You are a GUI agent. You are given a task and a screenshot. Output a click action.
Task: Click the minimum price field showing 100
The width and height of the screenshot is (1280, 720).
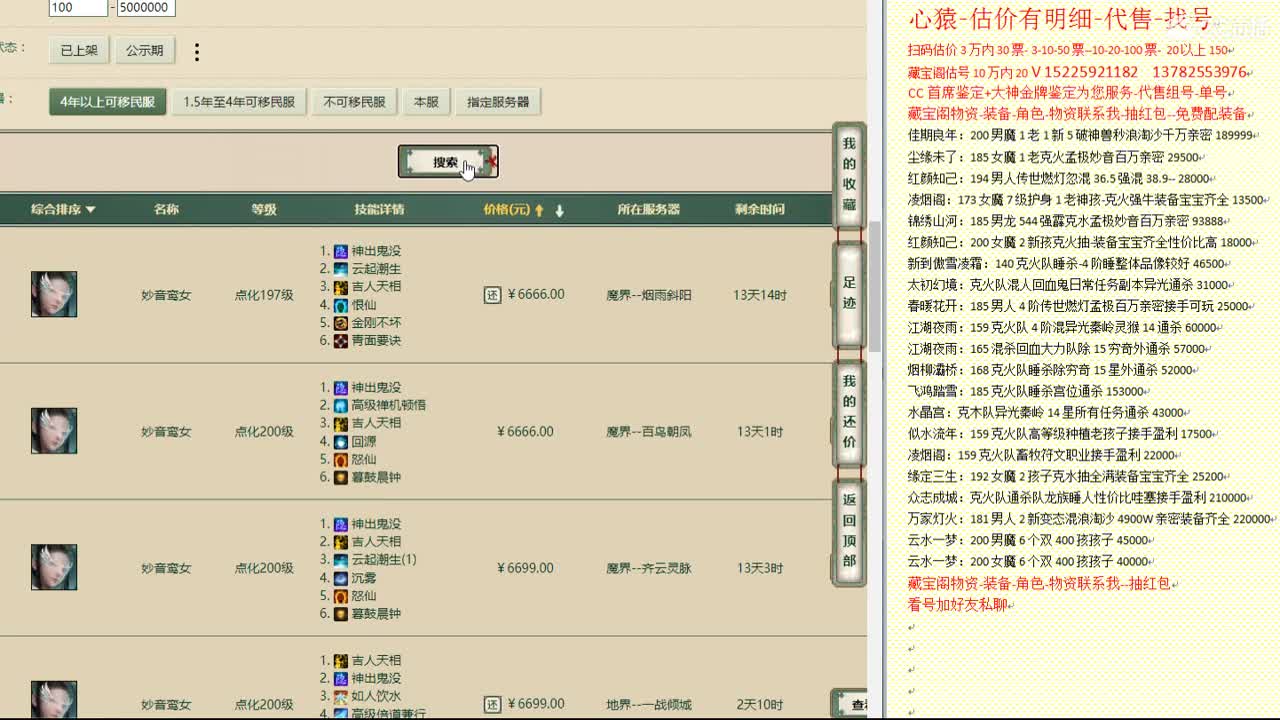[78, 8]
